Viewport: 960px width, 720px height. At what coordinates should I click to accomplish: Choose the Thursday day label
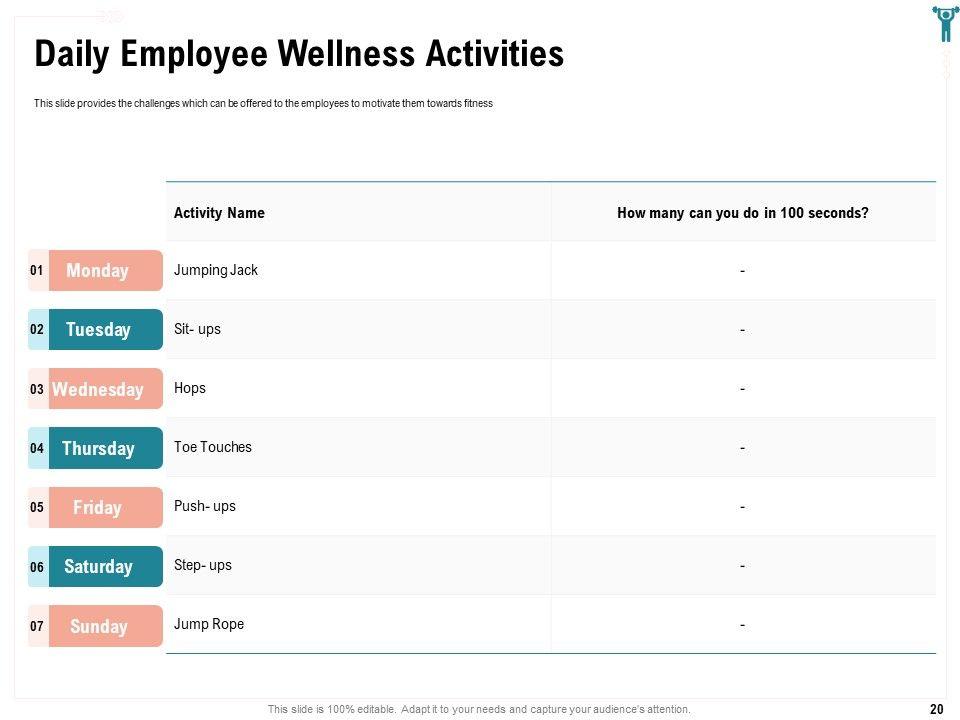tap(98, 448)
